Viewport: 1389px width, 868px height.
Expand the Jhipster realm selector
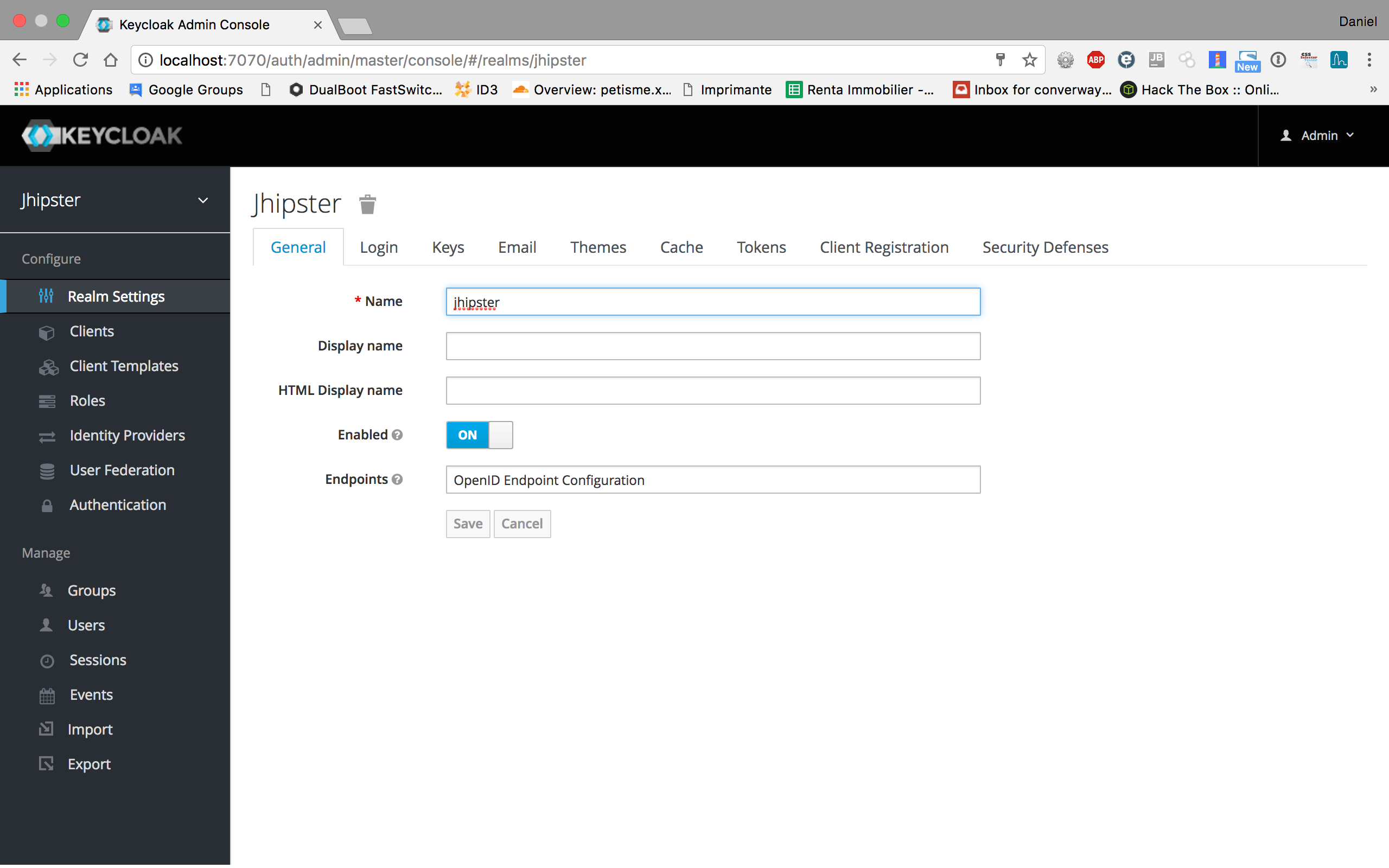coord(202,200)
